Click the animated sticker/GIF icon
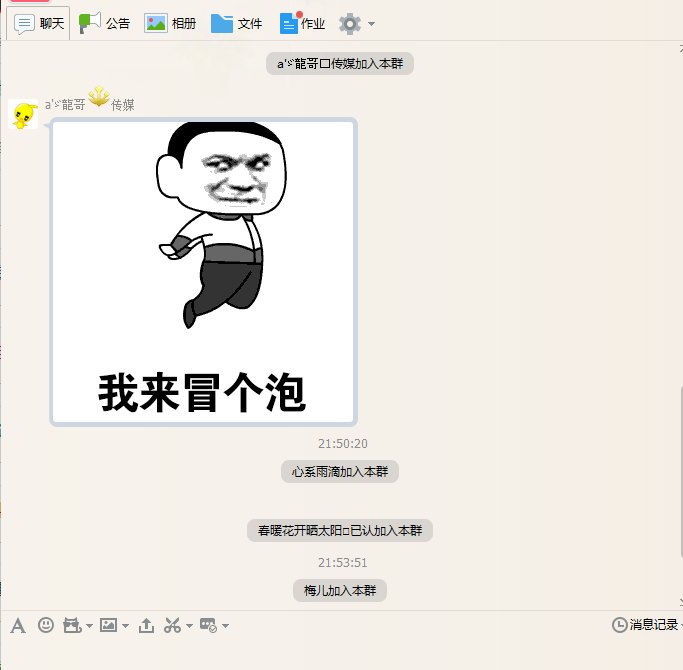Screen dimensions: 683x670 [x=72, y=625]
